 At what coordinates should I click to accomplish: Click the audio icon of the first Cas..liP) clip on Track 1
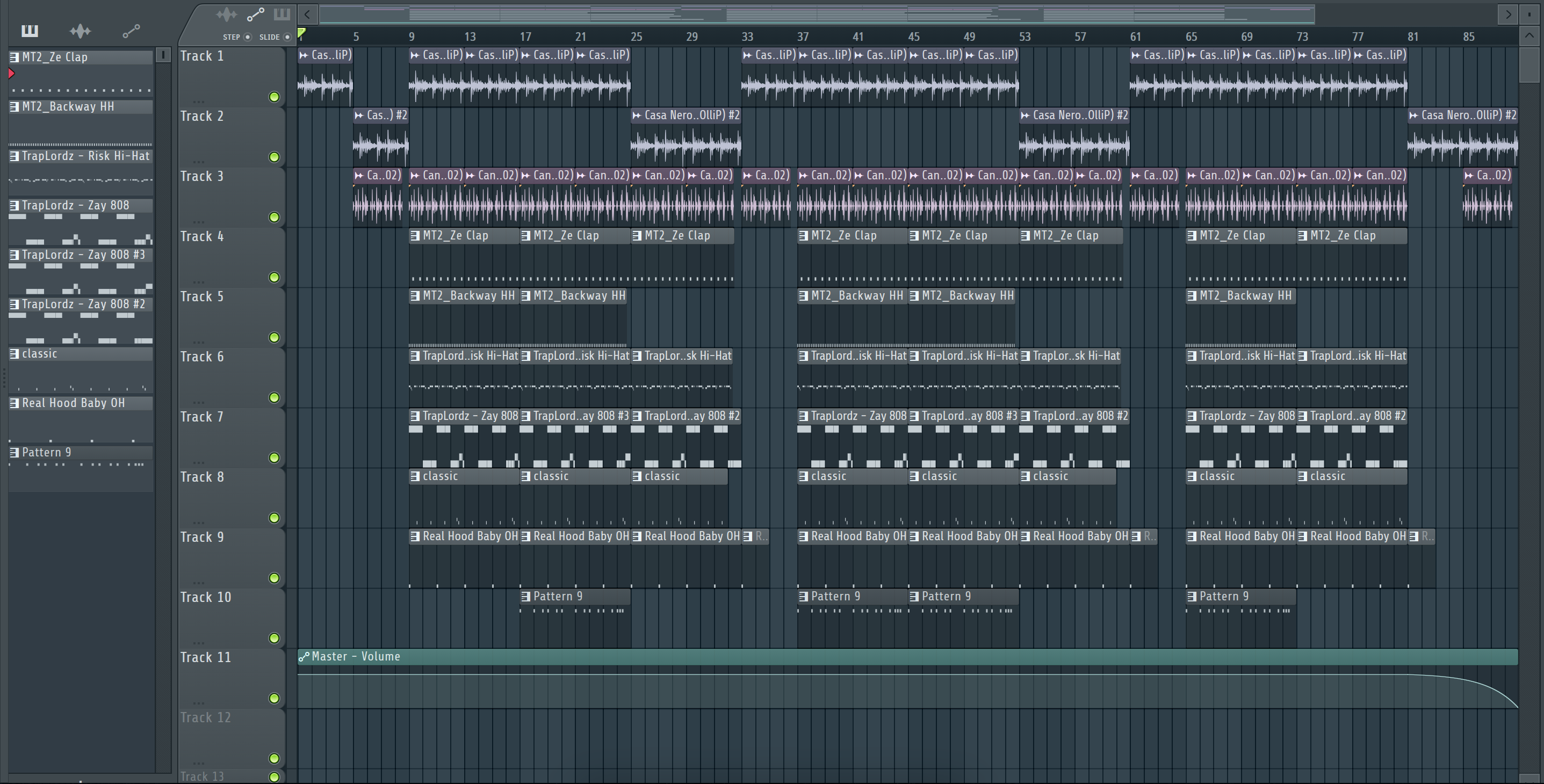[x=304, y=55]
